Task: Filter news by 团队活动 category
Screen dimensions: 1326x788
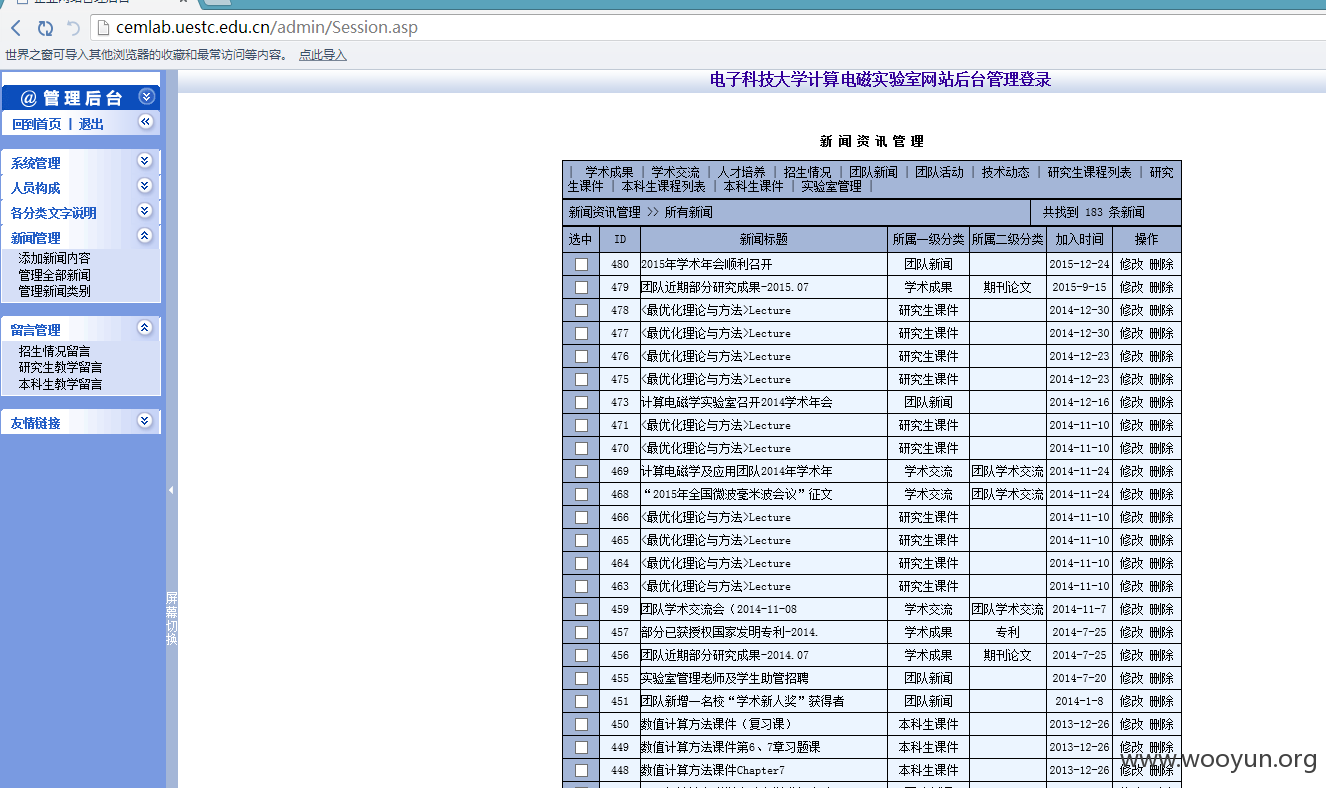Action: 939,172
